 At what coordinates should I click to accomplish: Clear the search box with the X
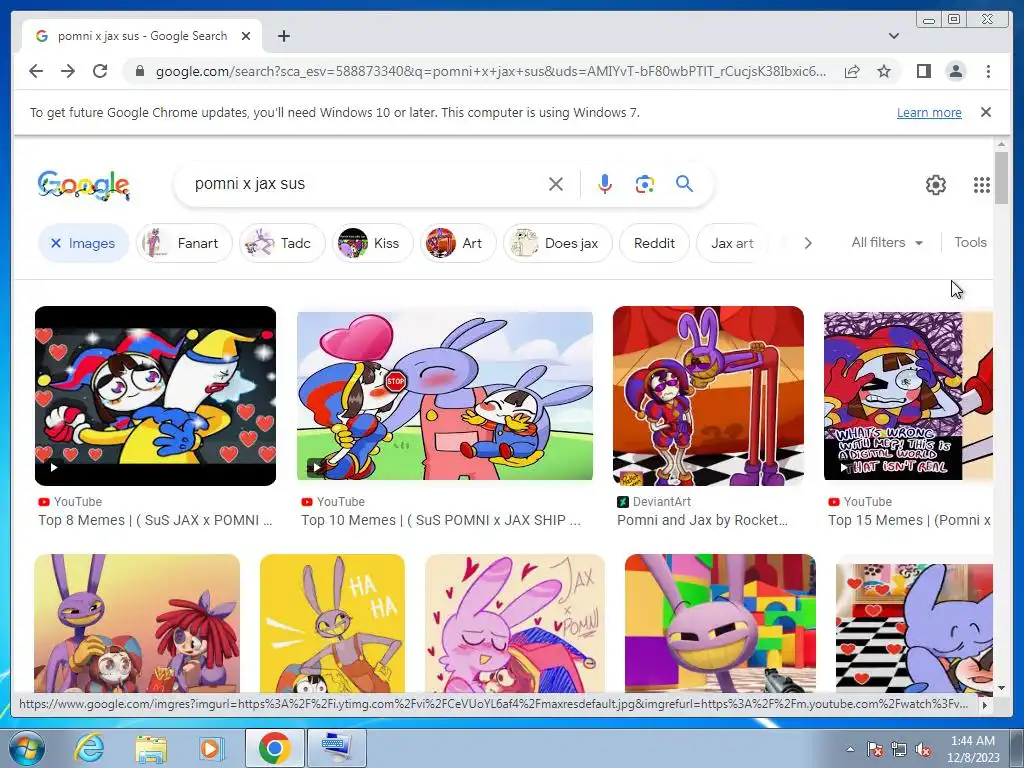point(556,184)
